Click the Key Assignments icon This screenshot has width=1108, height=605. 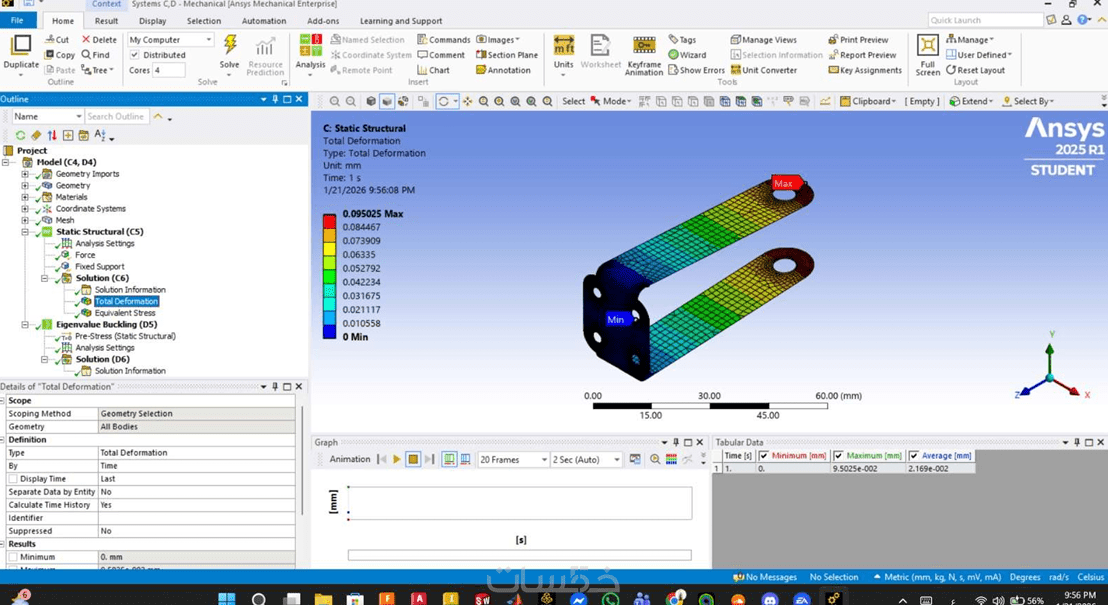coord(833,70)
